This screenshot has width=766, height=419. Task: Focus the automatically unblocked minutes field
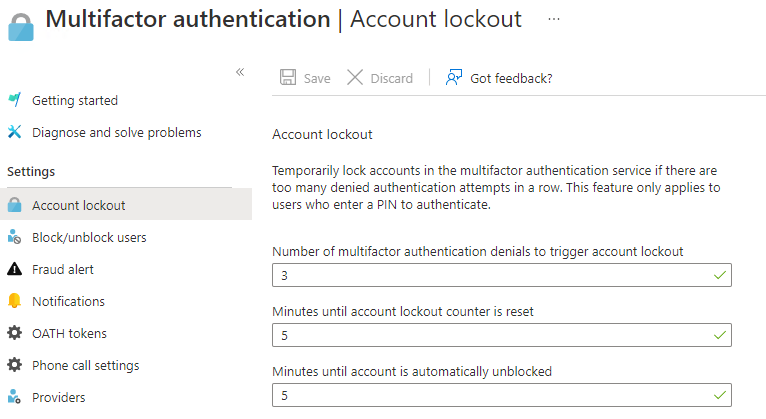(x=502, y=395)
